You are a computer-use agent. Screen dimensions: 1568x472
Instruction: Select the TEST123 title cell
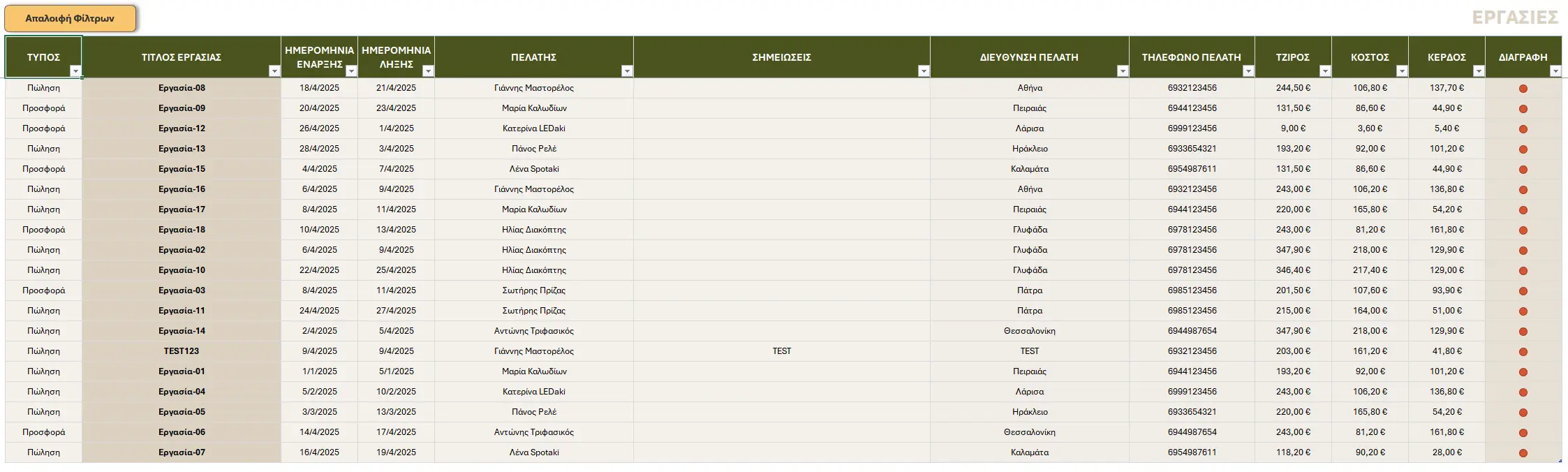(182, 351)
